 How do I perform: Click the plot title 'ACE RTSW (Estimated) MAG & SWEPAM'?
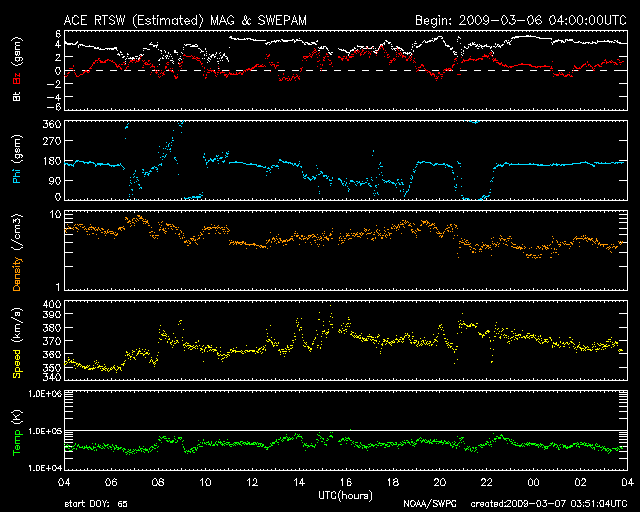point(185,20)
